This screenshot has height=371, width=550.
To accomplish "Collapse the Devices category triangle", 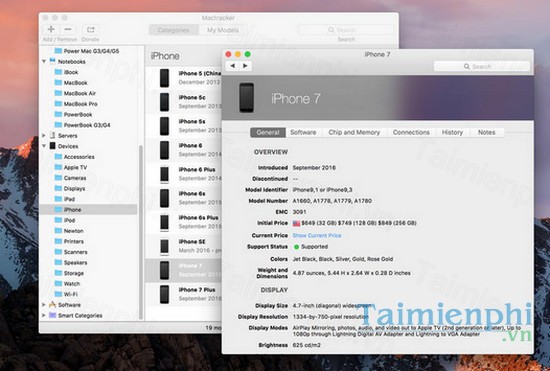I will tap(44, 146).
